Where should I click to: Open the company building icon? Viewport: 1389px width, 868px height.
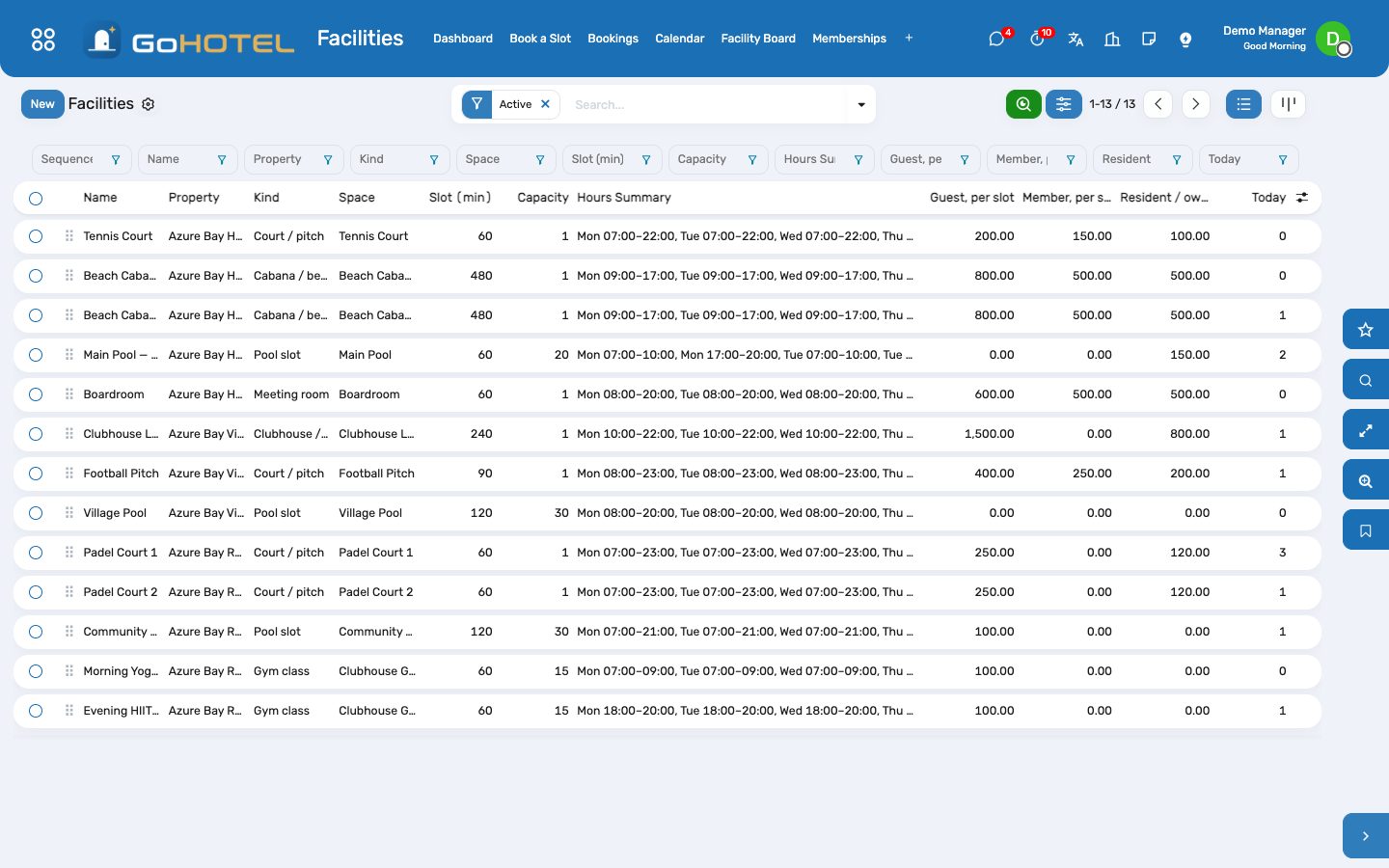coord(1112,39)
